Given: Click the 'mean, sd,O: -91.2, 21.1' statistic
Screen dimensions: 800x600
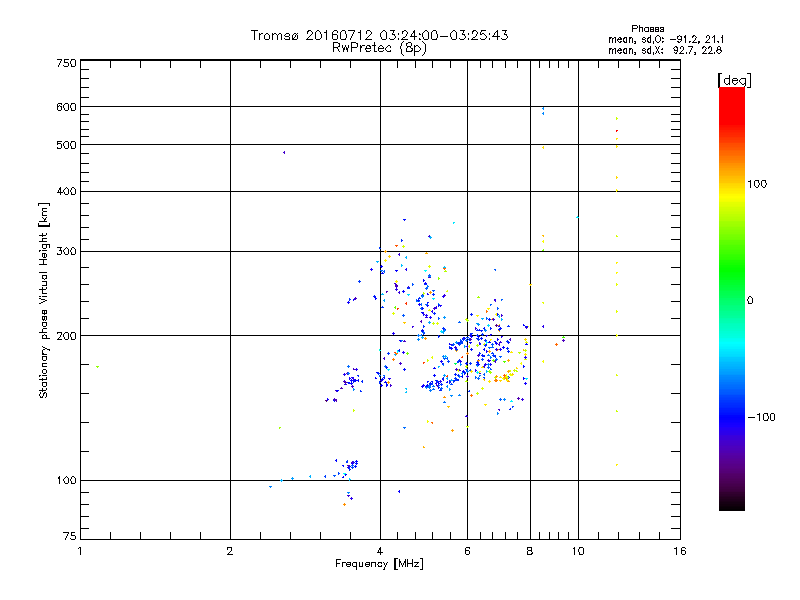Looking at the screenshot, I should click(x=666, y=39).
